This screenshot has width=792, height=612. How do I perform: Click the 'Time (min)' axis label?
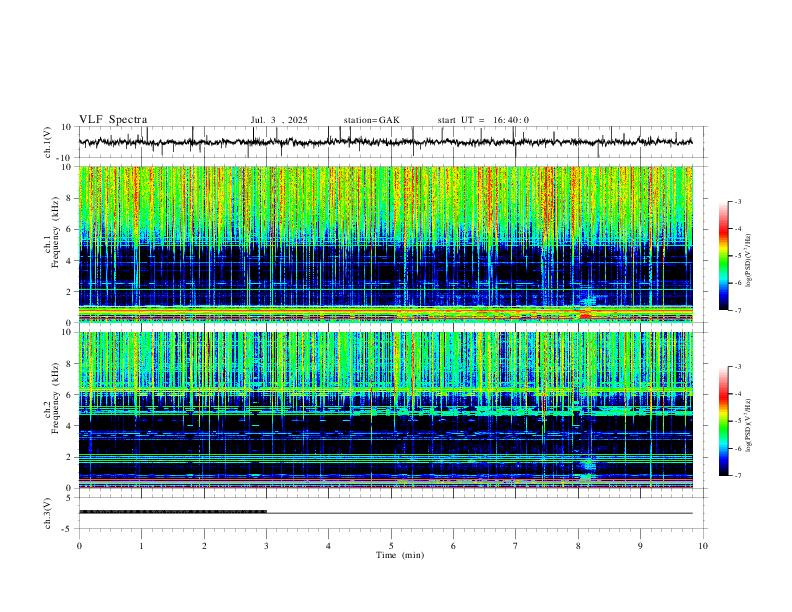[400, 555]
